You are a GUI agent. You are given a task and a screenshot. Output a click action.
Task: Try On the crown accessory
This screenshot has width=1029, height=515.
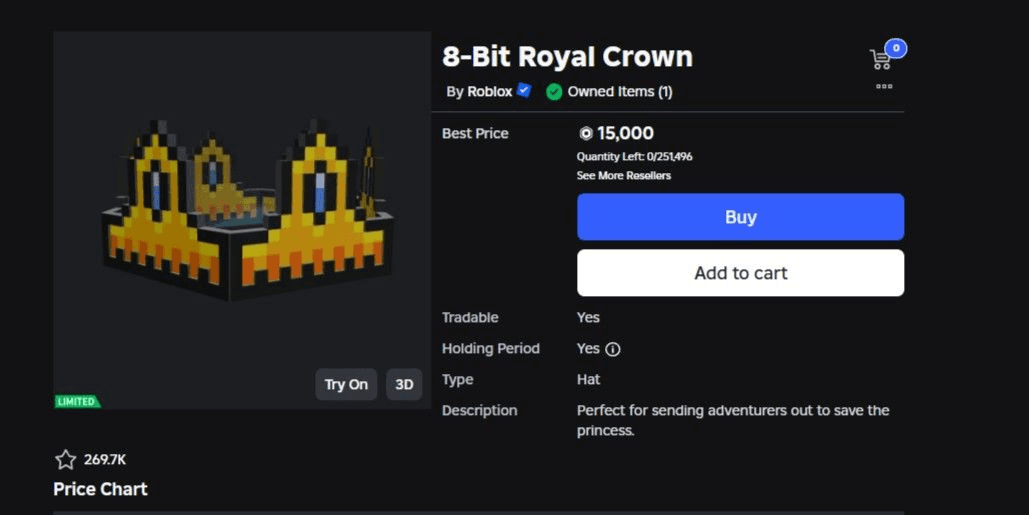tap(346, 384)
